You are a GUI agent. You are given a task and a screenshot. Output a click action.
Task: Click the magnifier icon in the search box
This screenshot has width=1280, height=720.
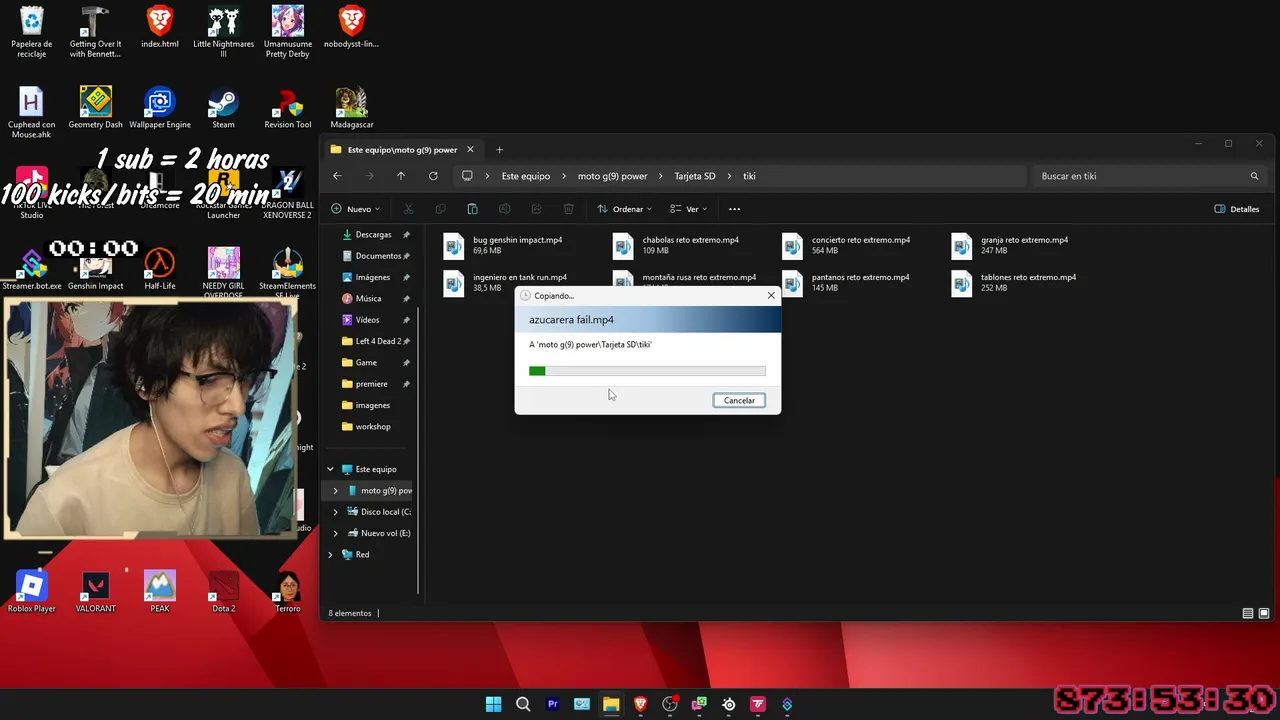tap(1254, 176)
